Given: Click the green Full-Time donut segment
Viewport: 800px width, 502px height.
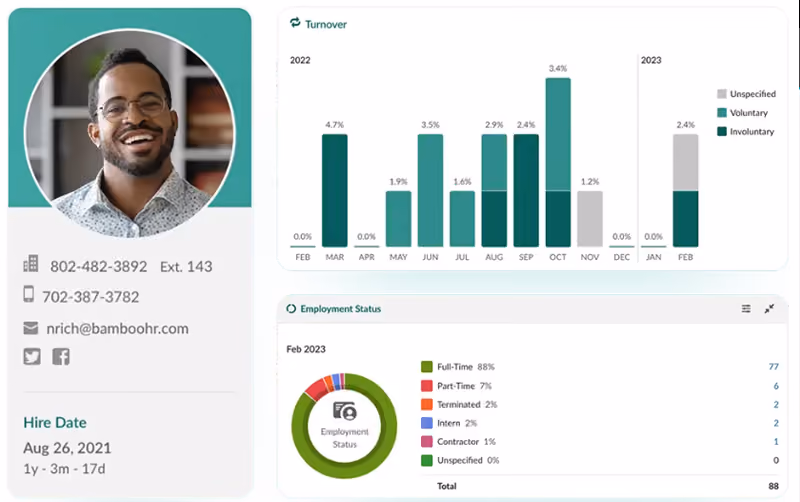Looking at the screenshot, I should [x=344, y=470].
